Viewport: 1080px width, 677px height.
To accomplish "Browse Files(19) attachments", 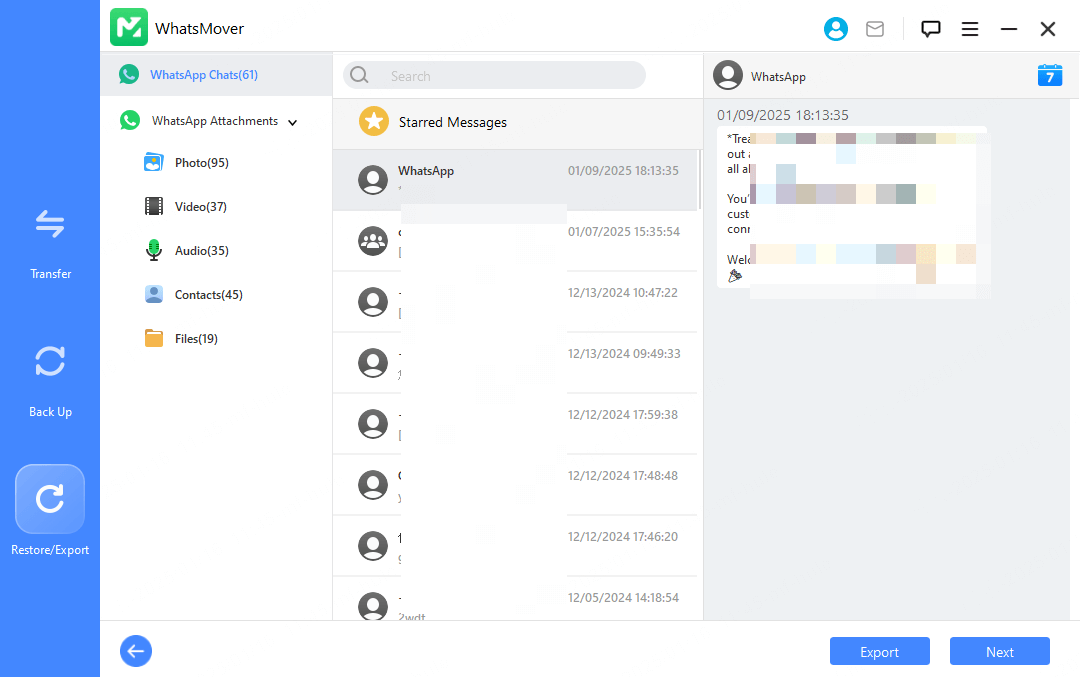I will 196,339.
